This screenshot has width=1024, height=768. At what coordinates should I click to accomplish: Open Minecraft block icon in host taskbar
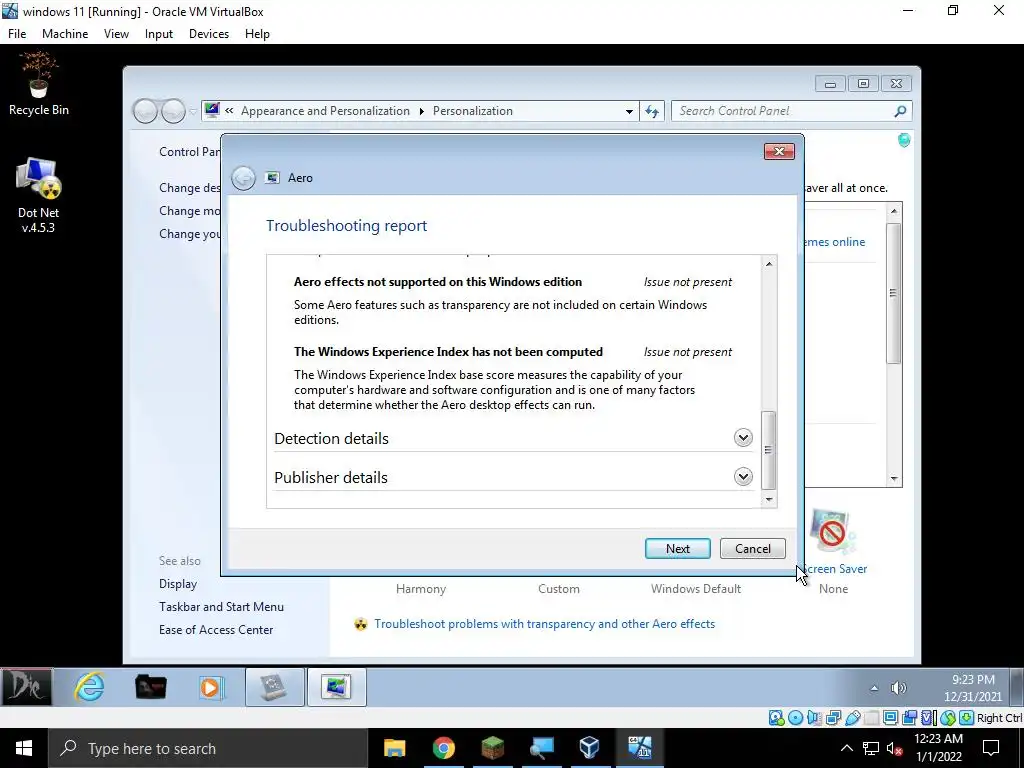click(492, 748)
